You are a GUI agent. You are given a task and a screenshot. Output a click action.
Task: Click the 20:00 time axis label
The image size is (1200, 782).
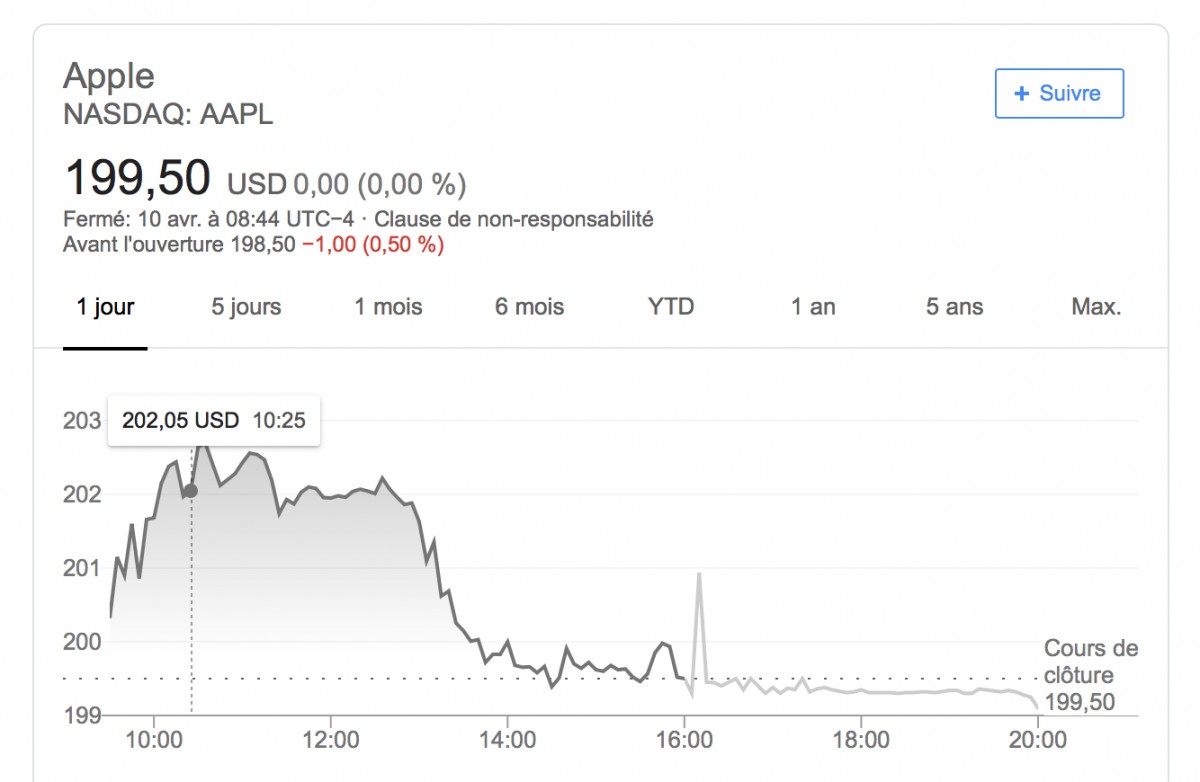pos(1038,741)
